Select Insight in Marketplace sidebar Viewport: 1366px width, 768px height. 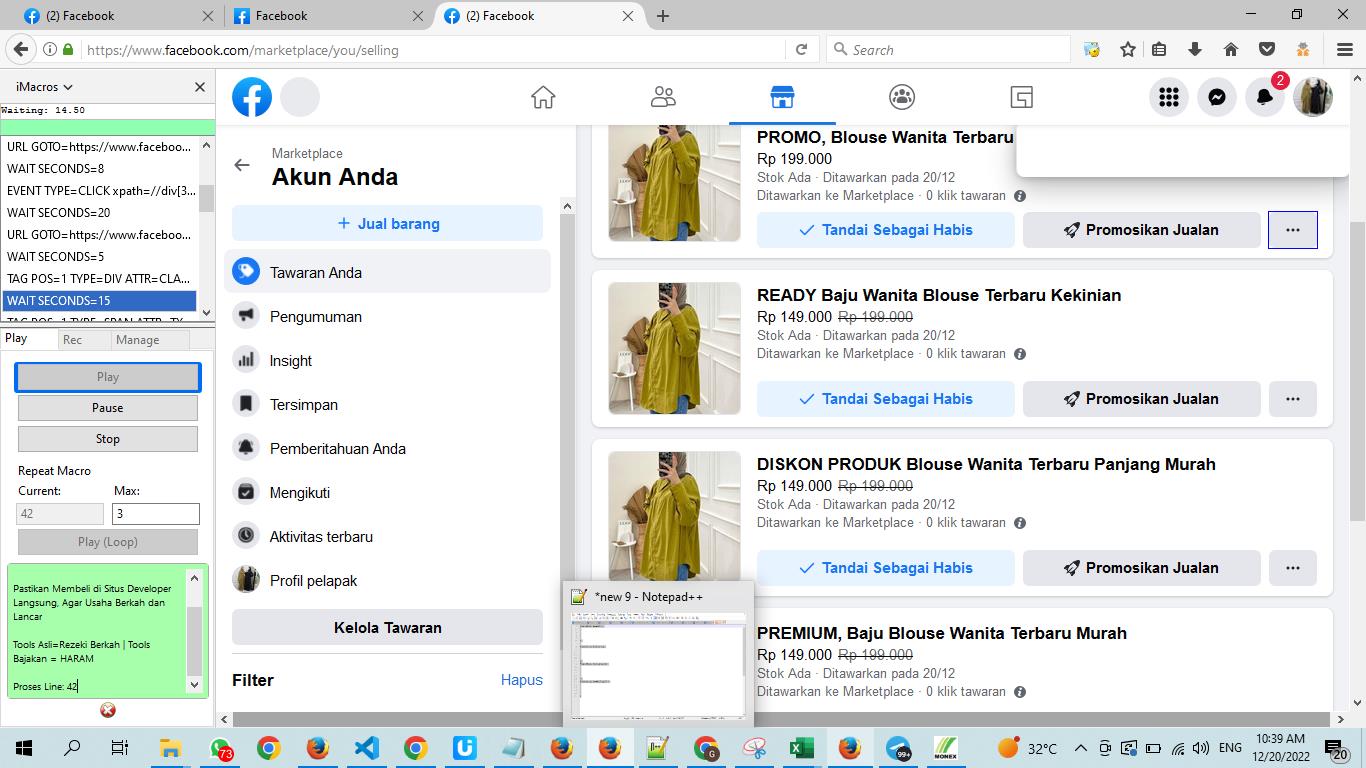pyautogui.click(x=291, y=361)
